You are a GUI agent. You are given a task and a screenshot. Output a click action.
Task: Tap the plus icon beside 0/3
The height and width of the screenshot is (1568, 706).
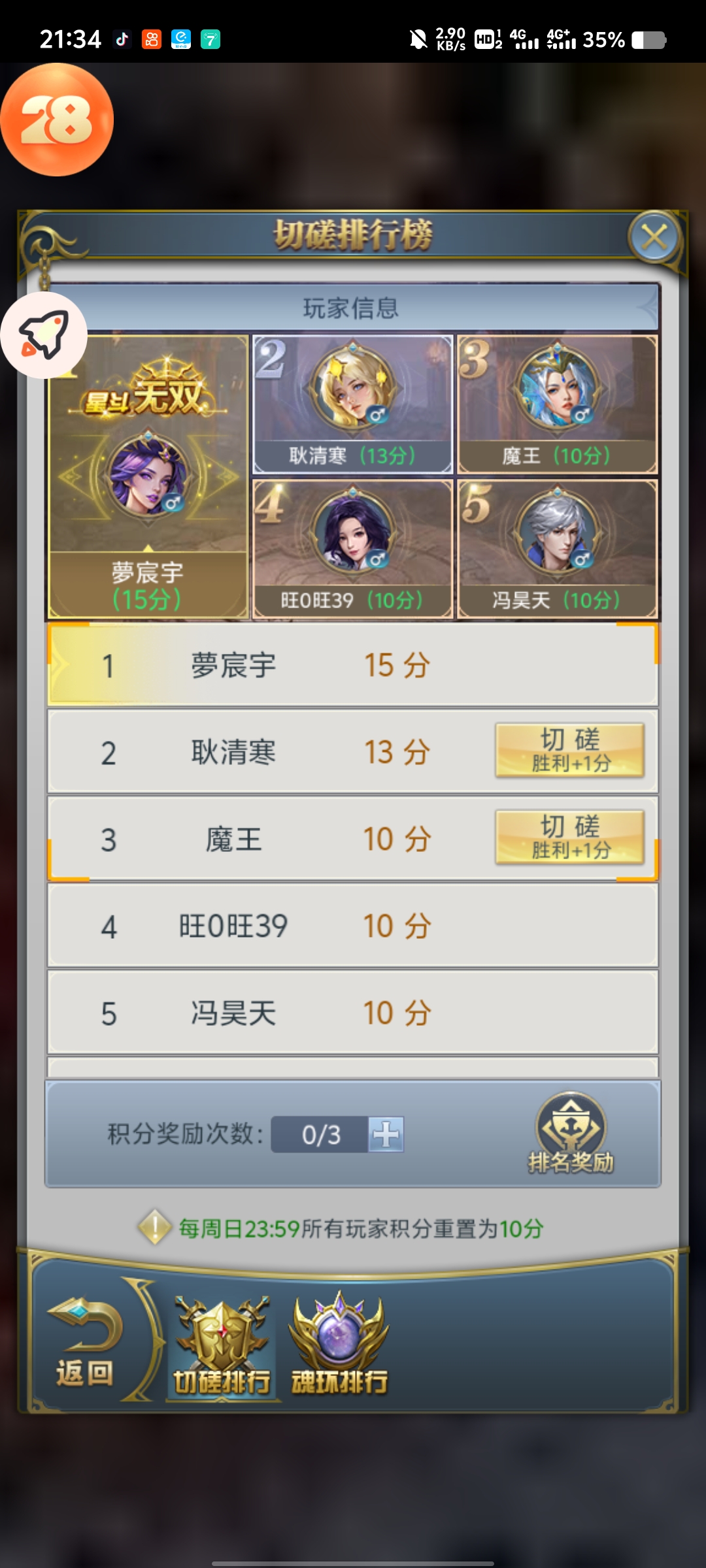coord(386,1134)
